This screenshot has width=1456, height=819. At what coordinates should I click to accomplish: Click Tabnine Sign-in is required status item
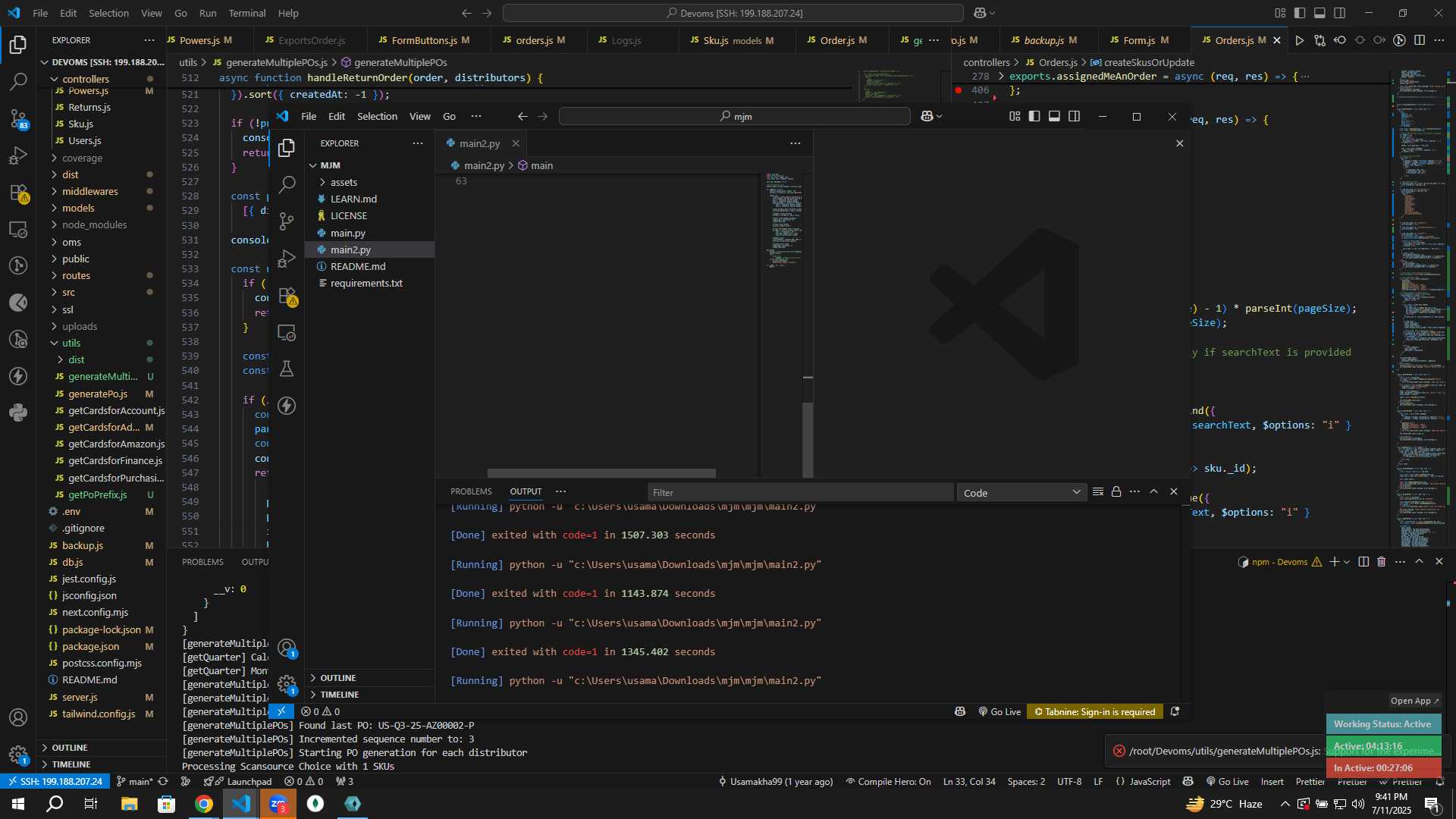coord(1094,711)
